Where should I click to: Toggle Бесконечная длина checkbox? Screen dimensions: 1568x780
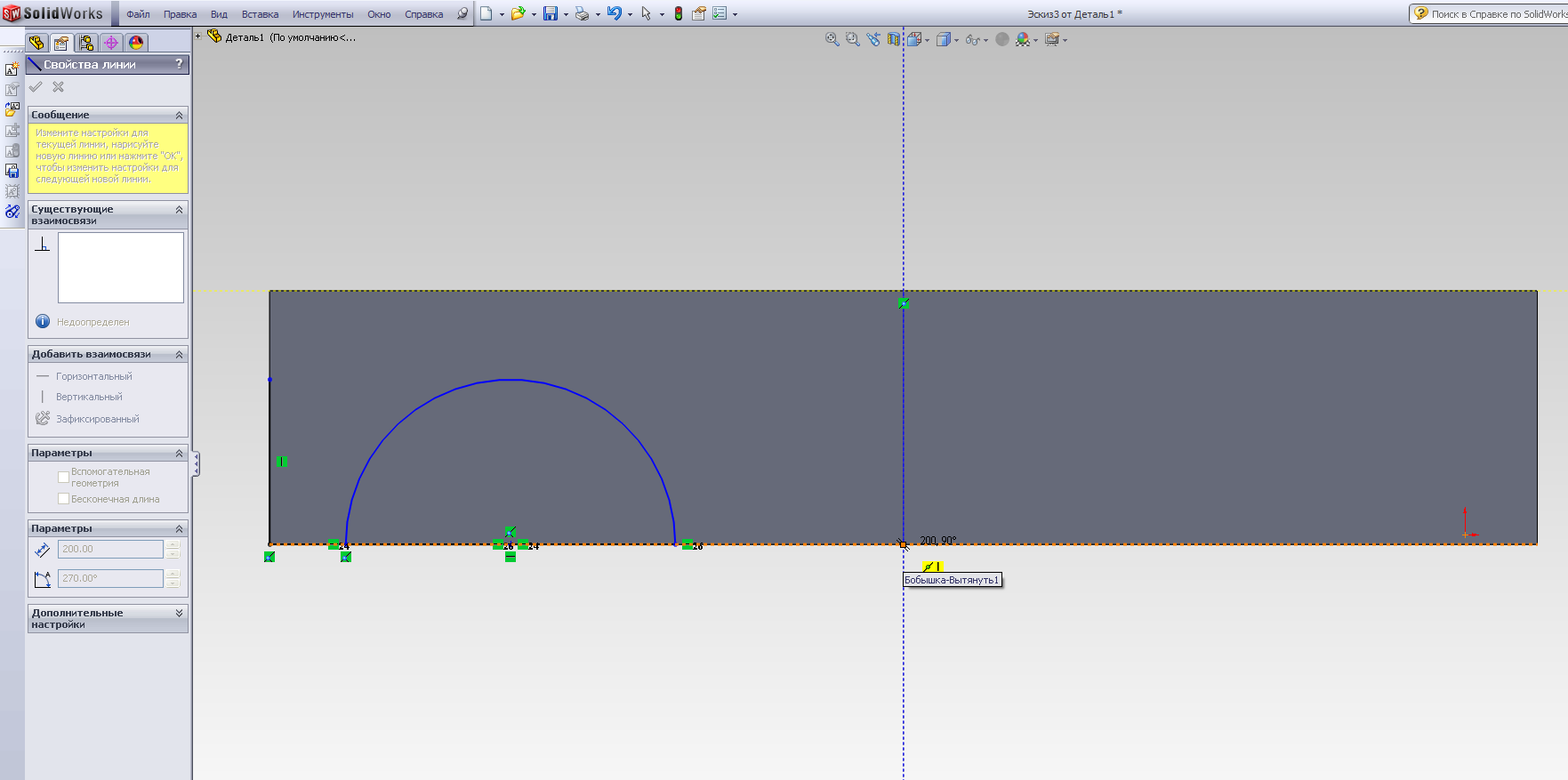[x=63, y=499]
